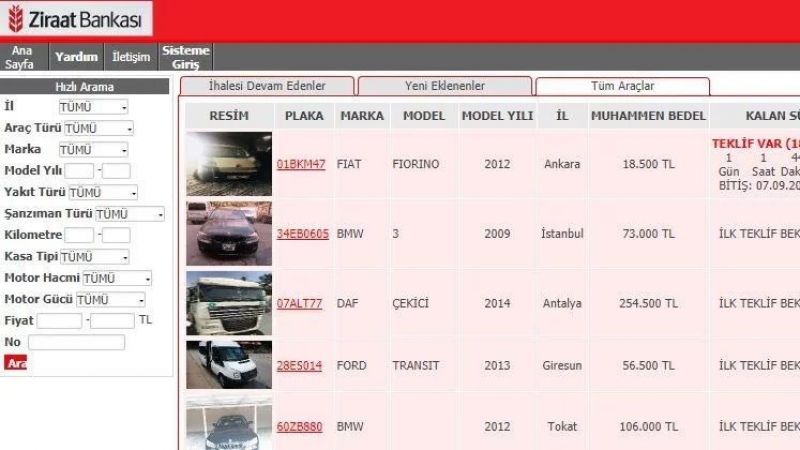The width and height of the screenshot is (800, 450).
Task: Open the Fiat Fiorino vehicle thumbnail
Action: click(x=229, y=164)
